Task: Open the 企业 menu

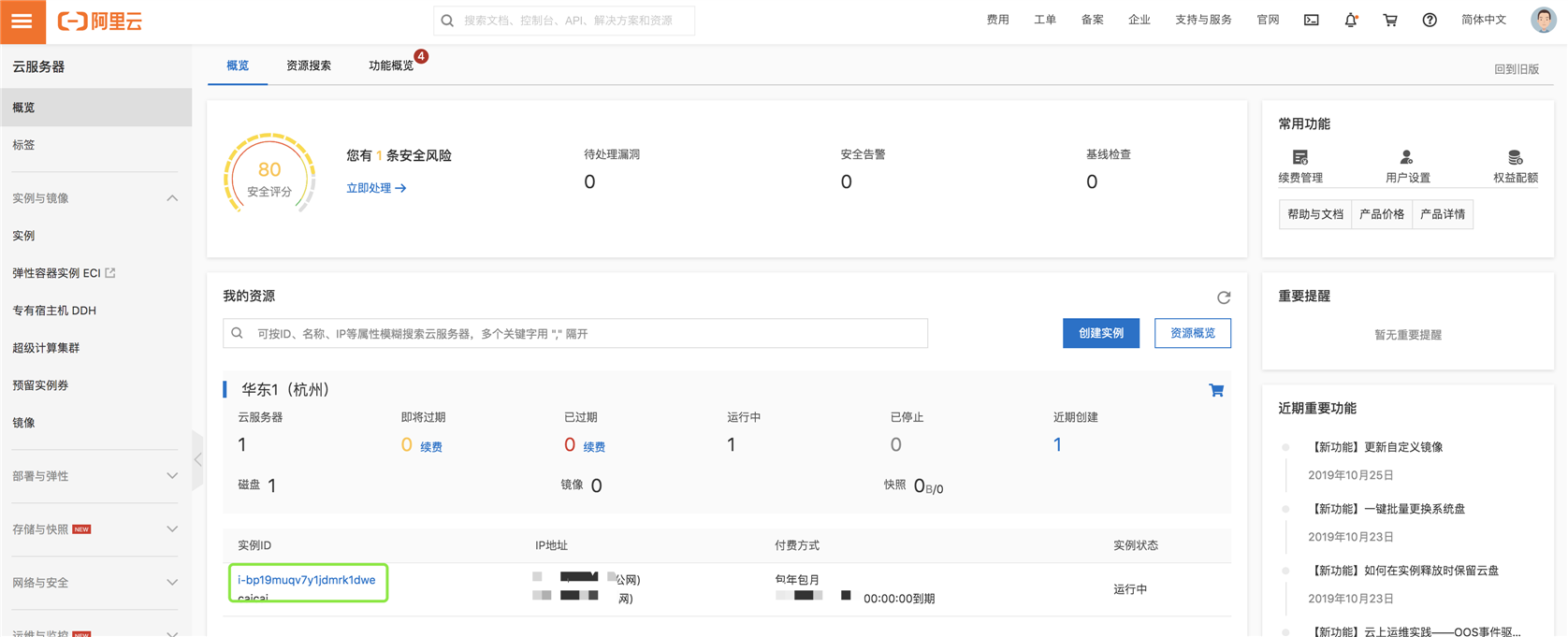Action: [1139, 20]
